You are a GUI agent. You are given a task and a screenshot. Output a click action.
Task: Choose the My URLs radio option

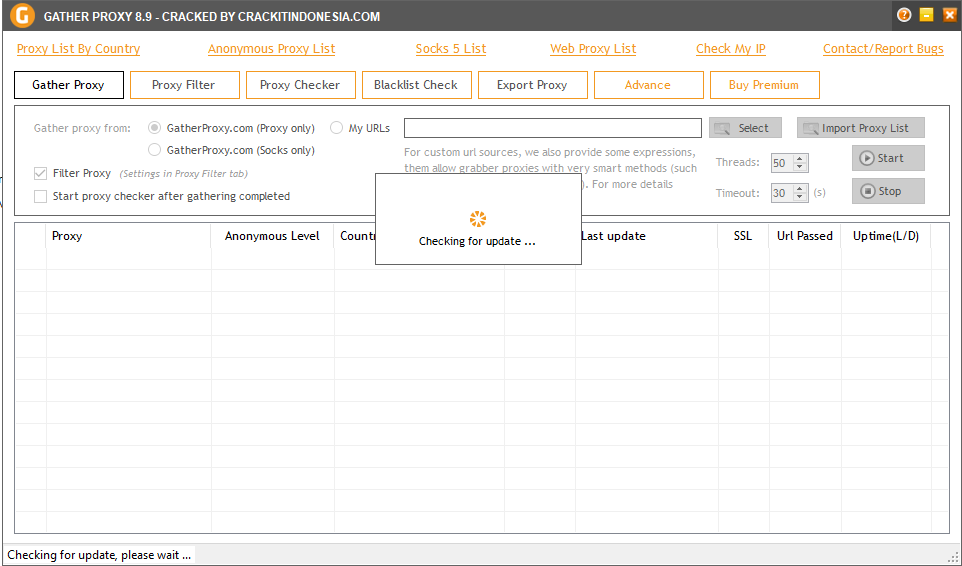point(336,128)
